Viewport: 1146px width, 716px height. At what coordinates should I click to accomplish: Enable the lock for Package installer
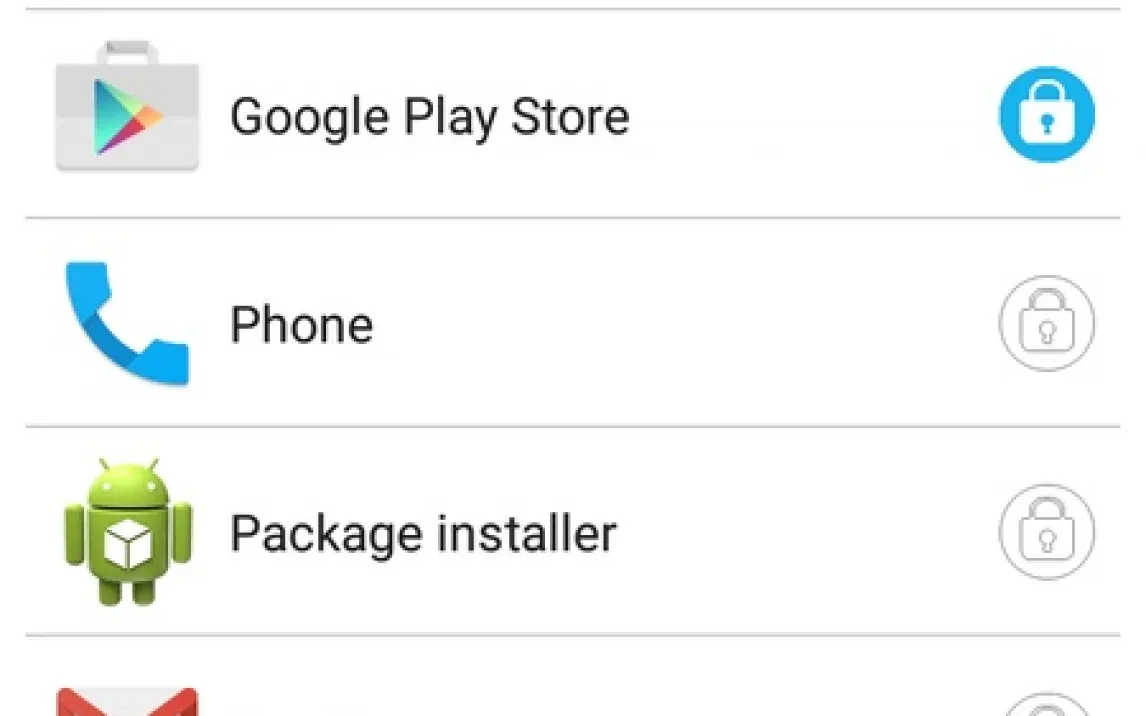(x=1047, y=533)
